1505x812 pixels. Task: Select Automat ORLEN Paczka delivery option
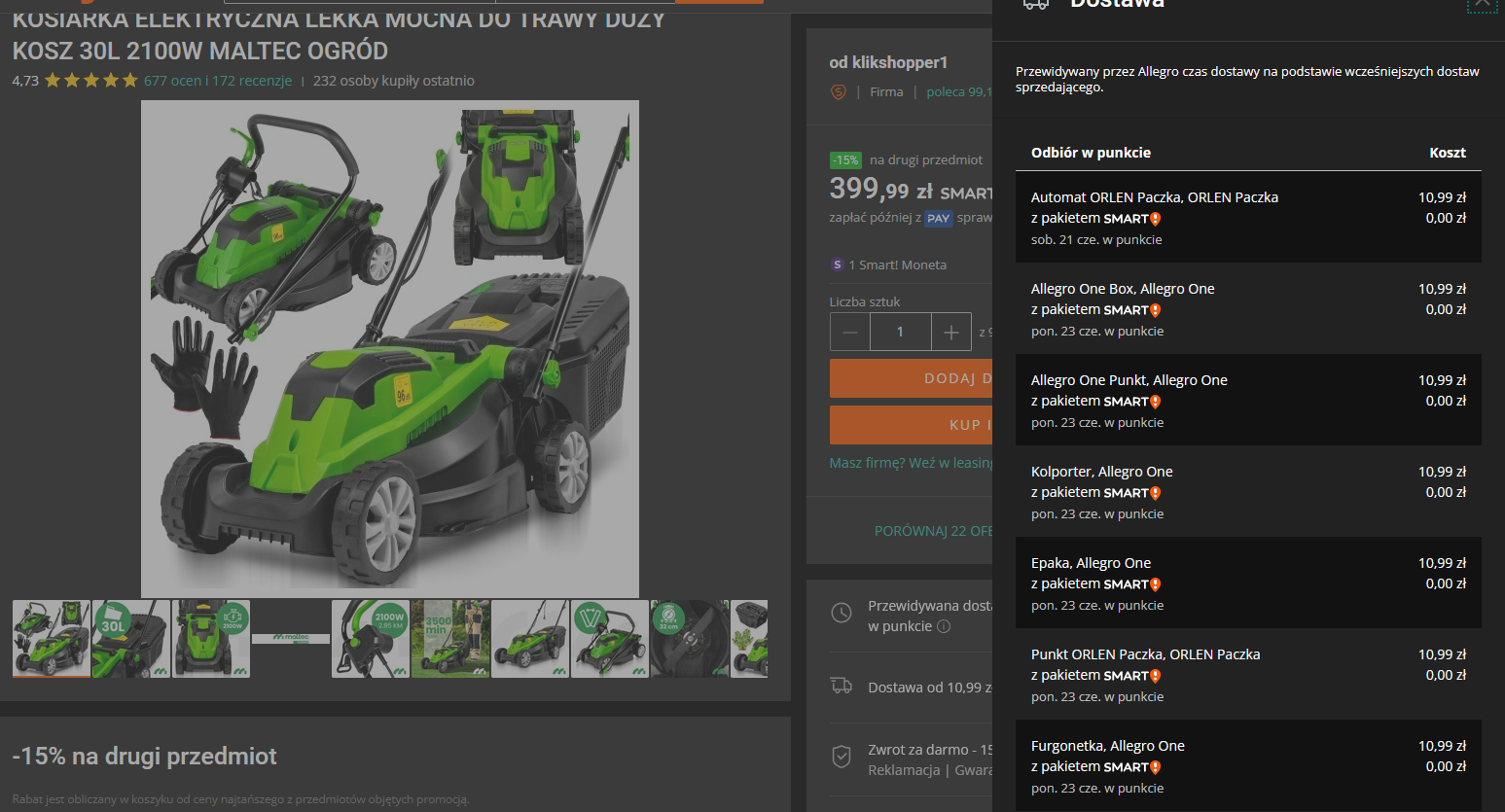click(1248, 217)
